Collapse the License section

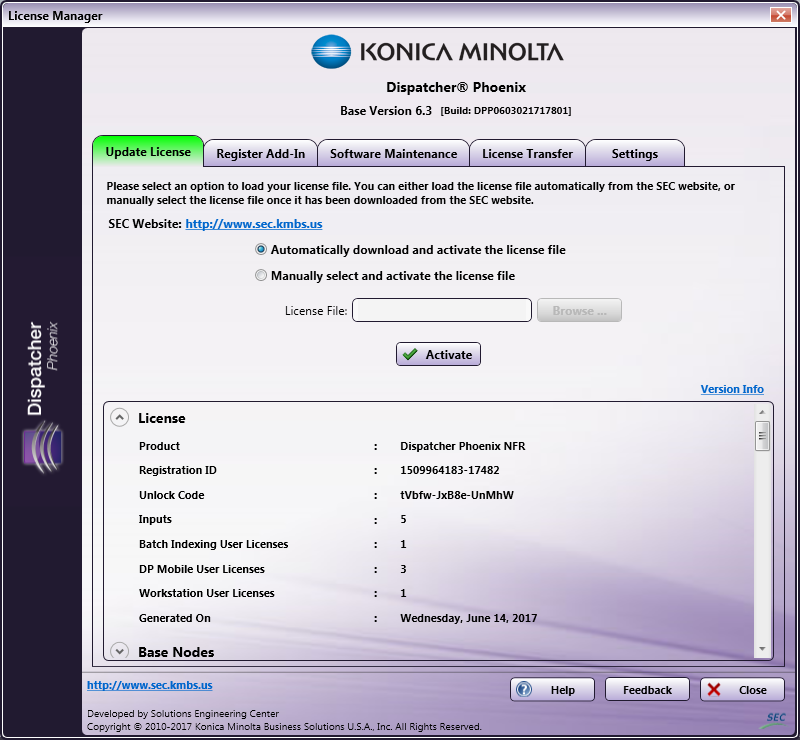[x=119, y=418]
